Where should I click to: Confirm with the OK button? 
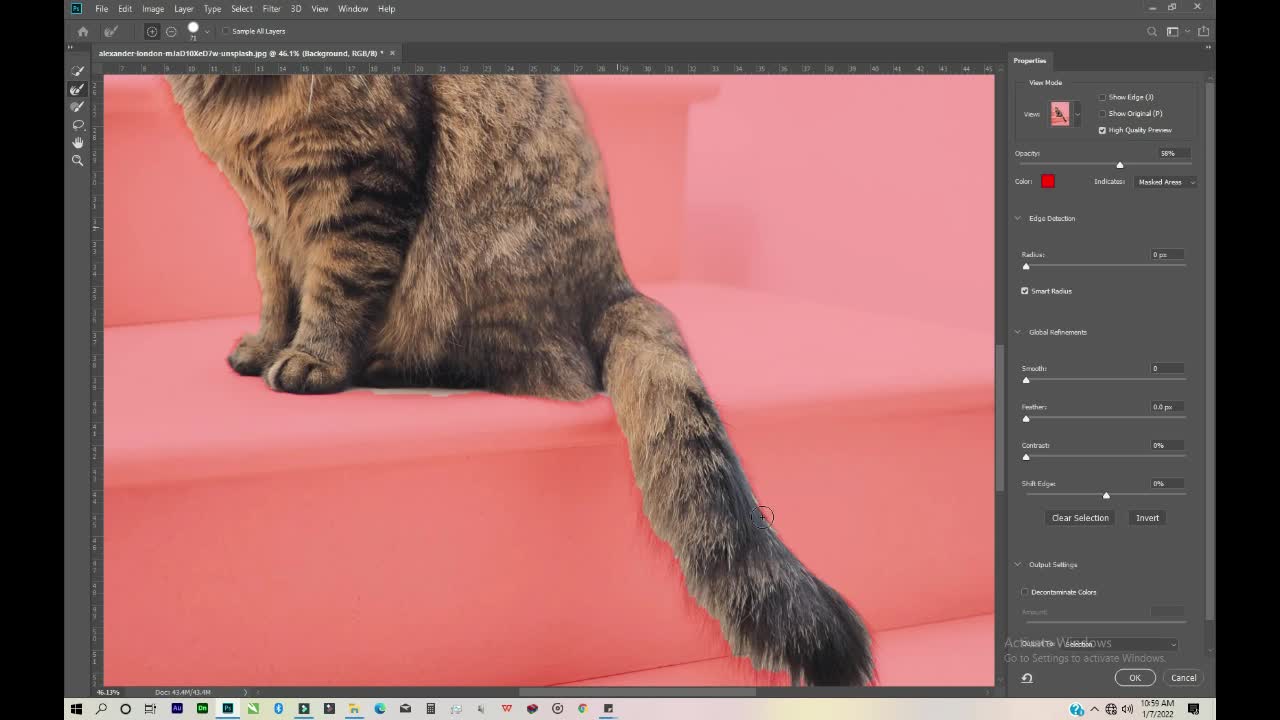click(x=1135, y=678)
